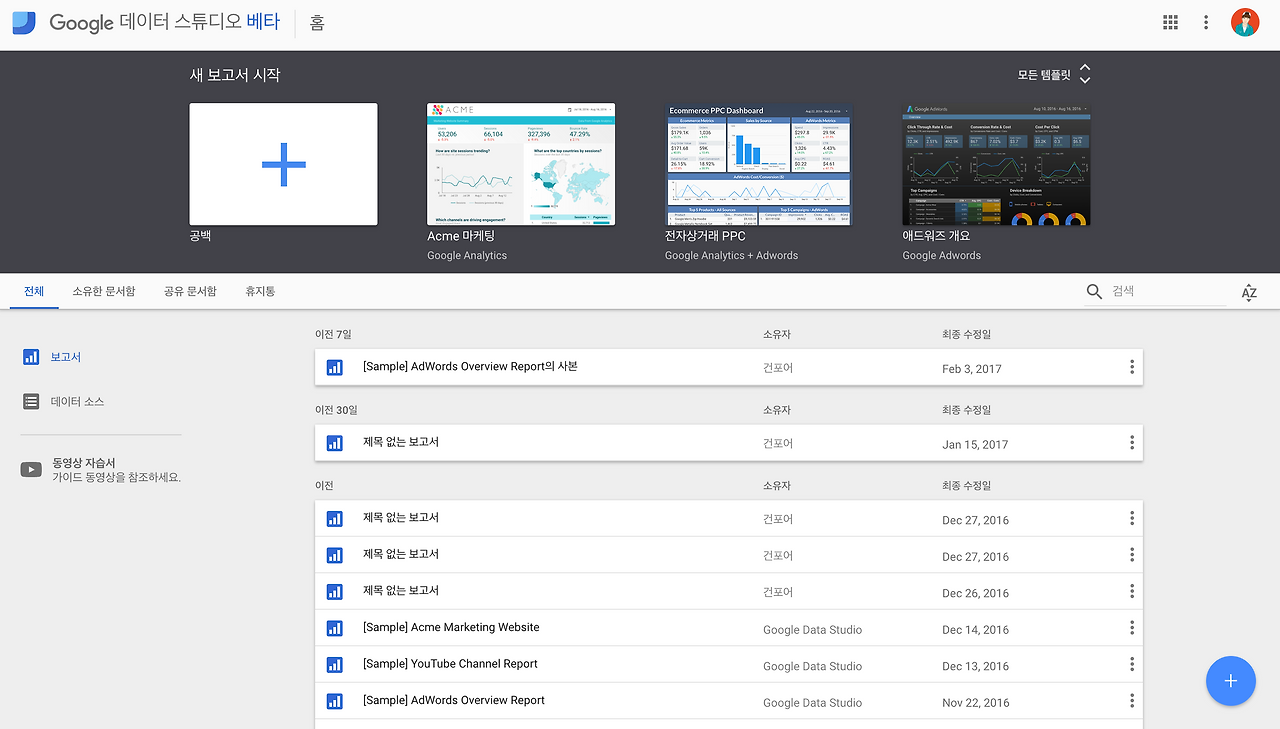Switch to the 소유한 문서함 tab
This screenshot has width=1280, height=729.
[x=104, y=291]
